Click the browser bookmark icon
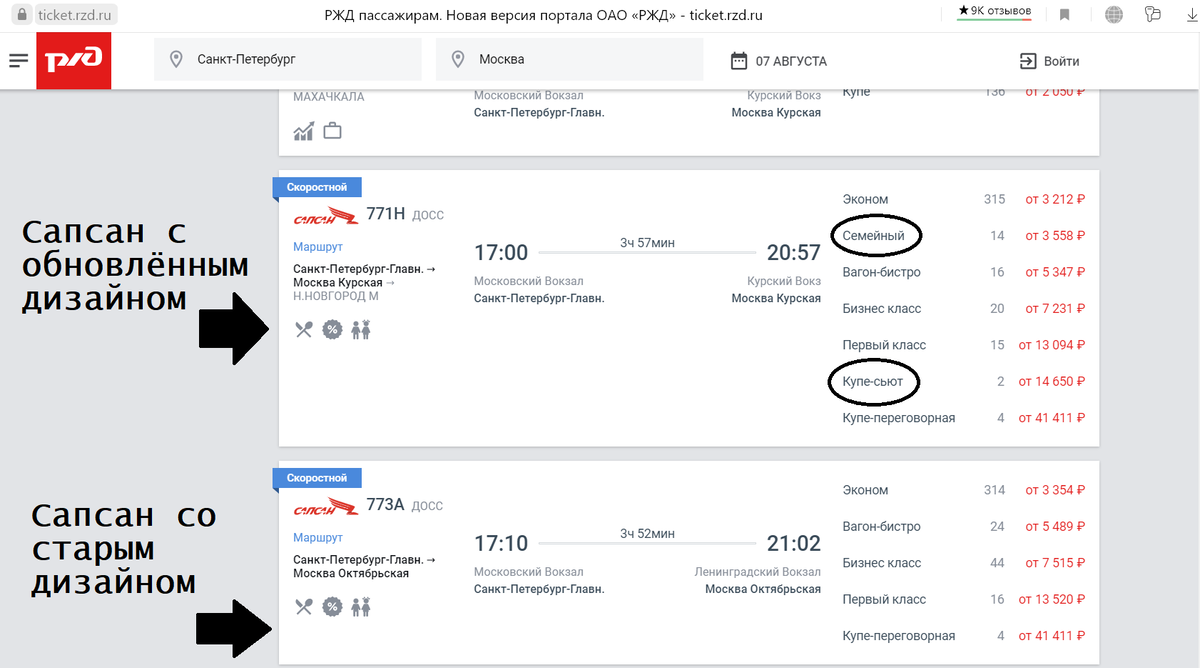The height and width of the screenshot is (668, 1200). pyautogui.click(x=1066, y=15)
